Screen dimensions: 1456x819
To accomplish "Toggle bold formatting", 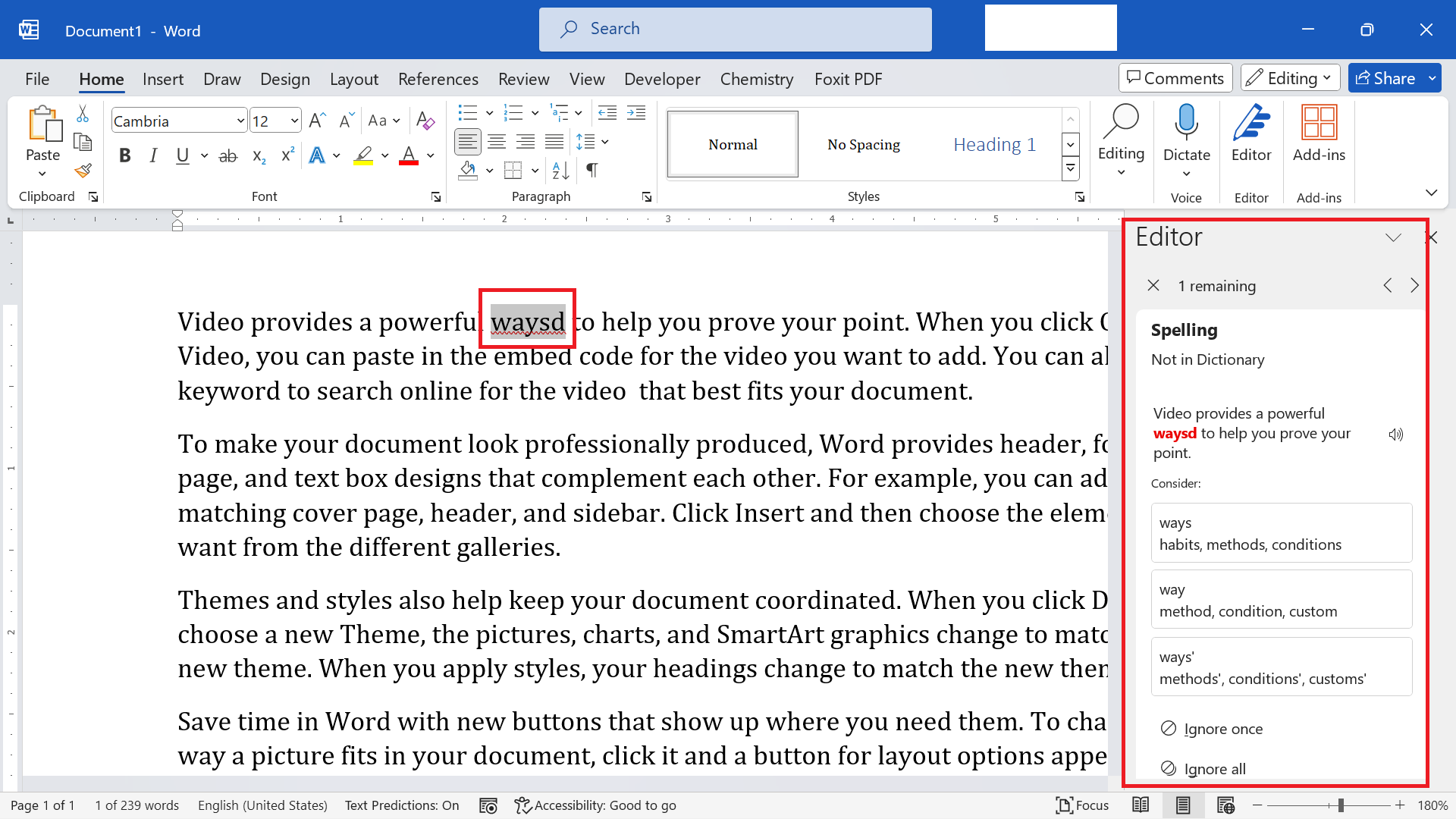I will [124, 155].
